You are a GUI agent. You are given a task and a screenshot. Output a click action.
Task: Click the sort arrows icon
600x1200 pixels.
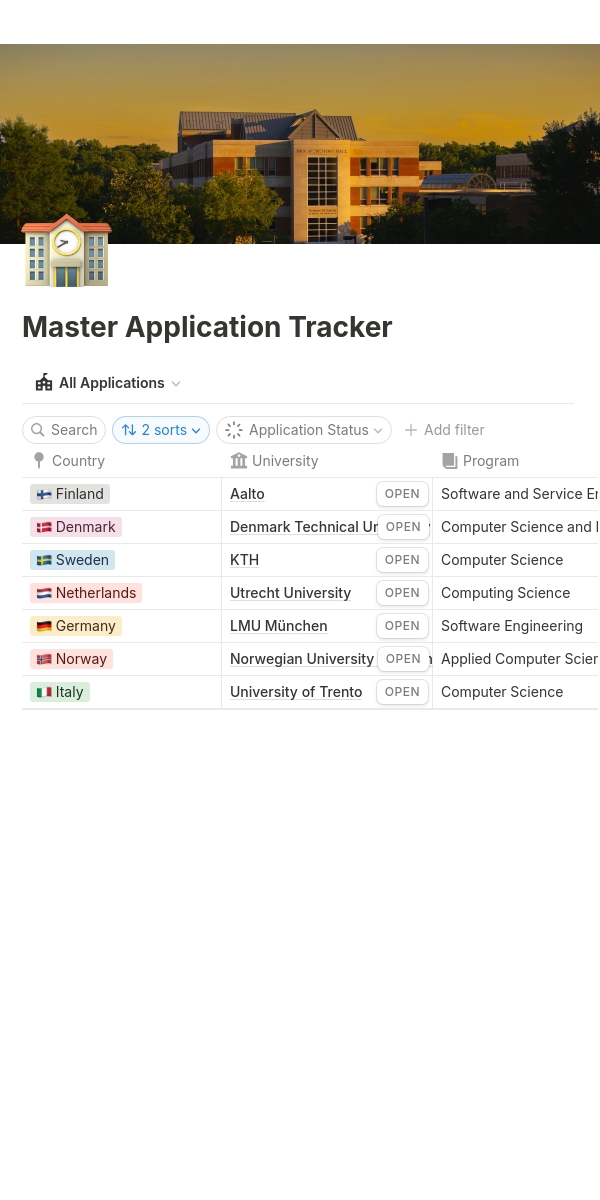coord(128,430)
